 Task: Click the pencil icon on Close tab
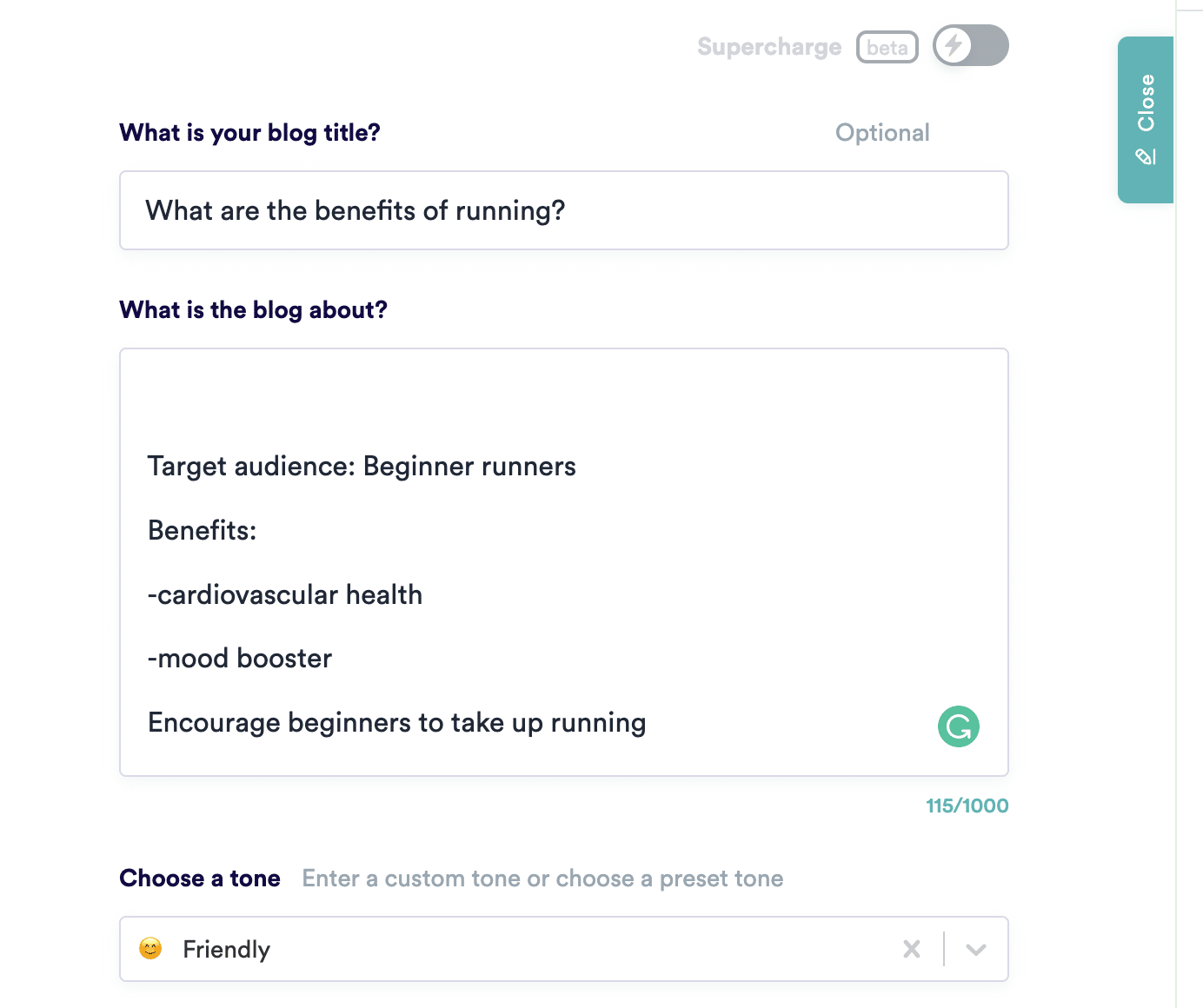pos(1146,156)
